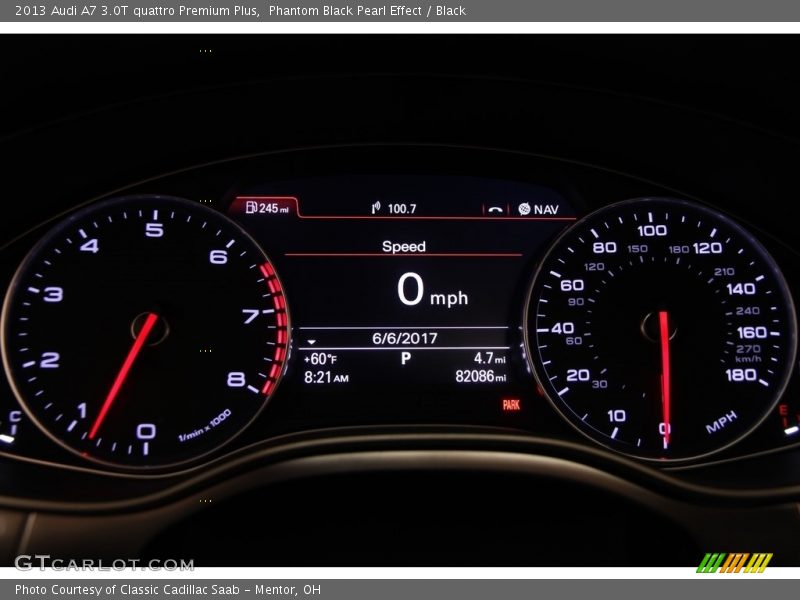
Task: Select the 82086 mi odometer reading
Action: click(x=480, y=377)
